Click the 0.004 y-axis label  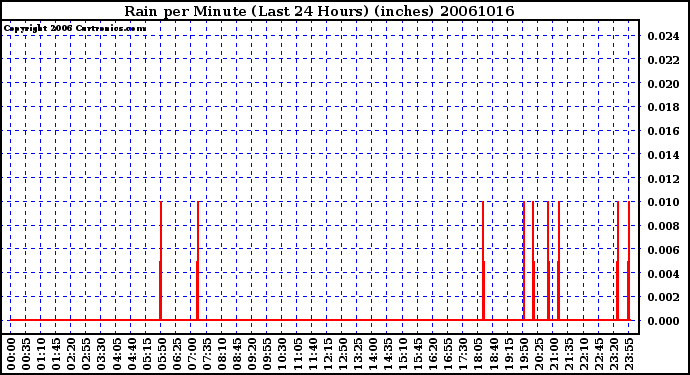[x=663, y=274]
